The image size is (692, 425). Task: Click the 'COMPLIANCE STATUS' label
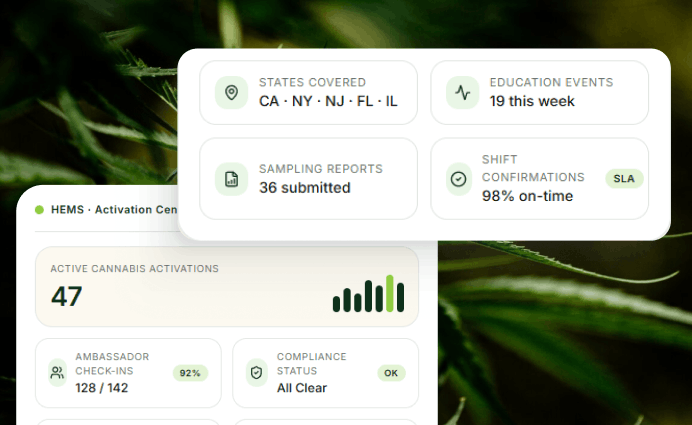point(312,364)
